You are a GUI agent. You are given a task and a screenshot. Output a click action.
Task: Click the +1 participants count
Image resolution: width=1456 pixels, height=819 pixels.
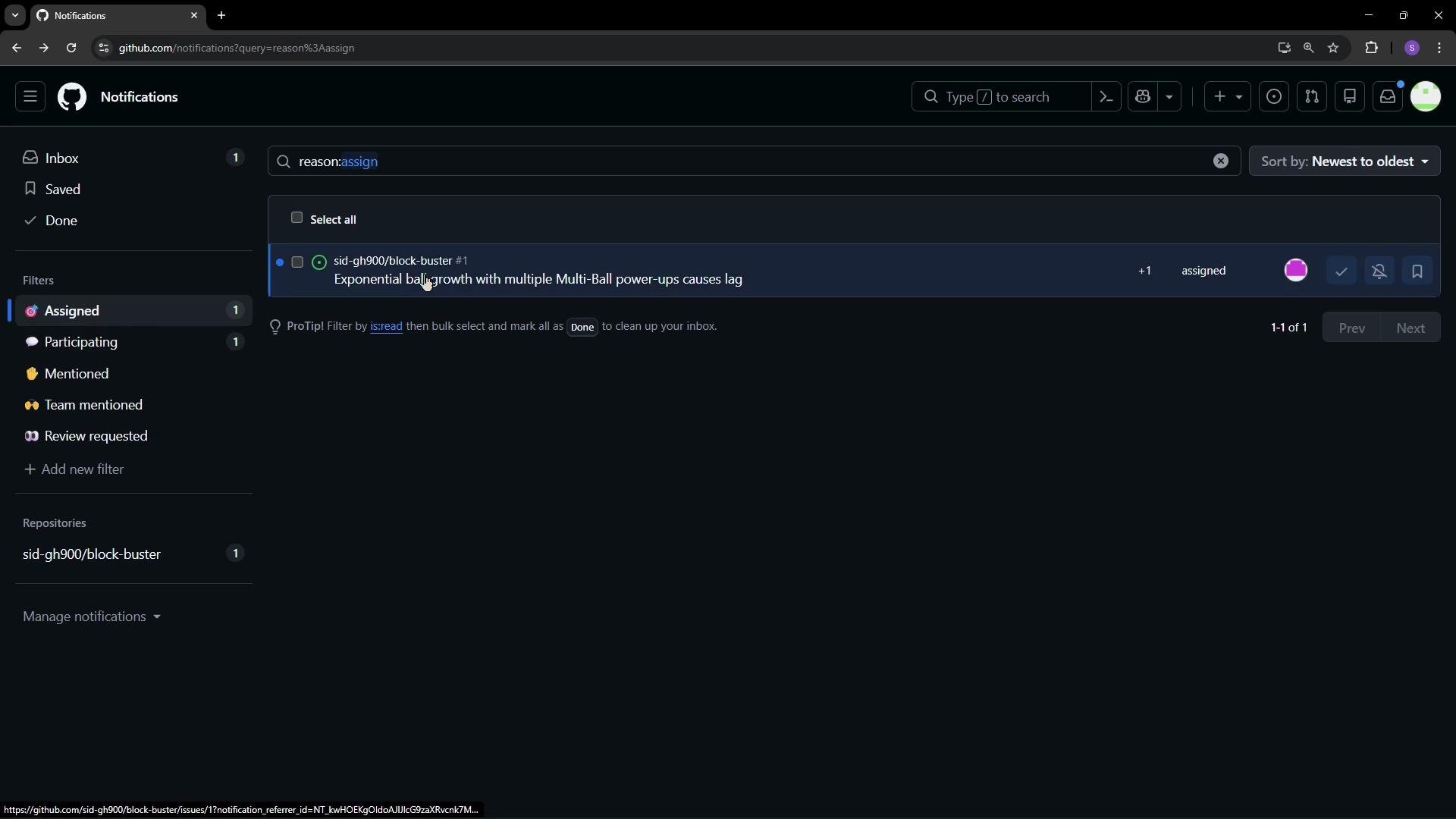1144,271
